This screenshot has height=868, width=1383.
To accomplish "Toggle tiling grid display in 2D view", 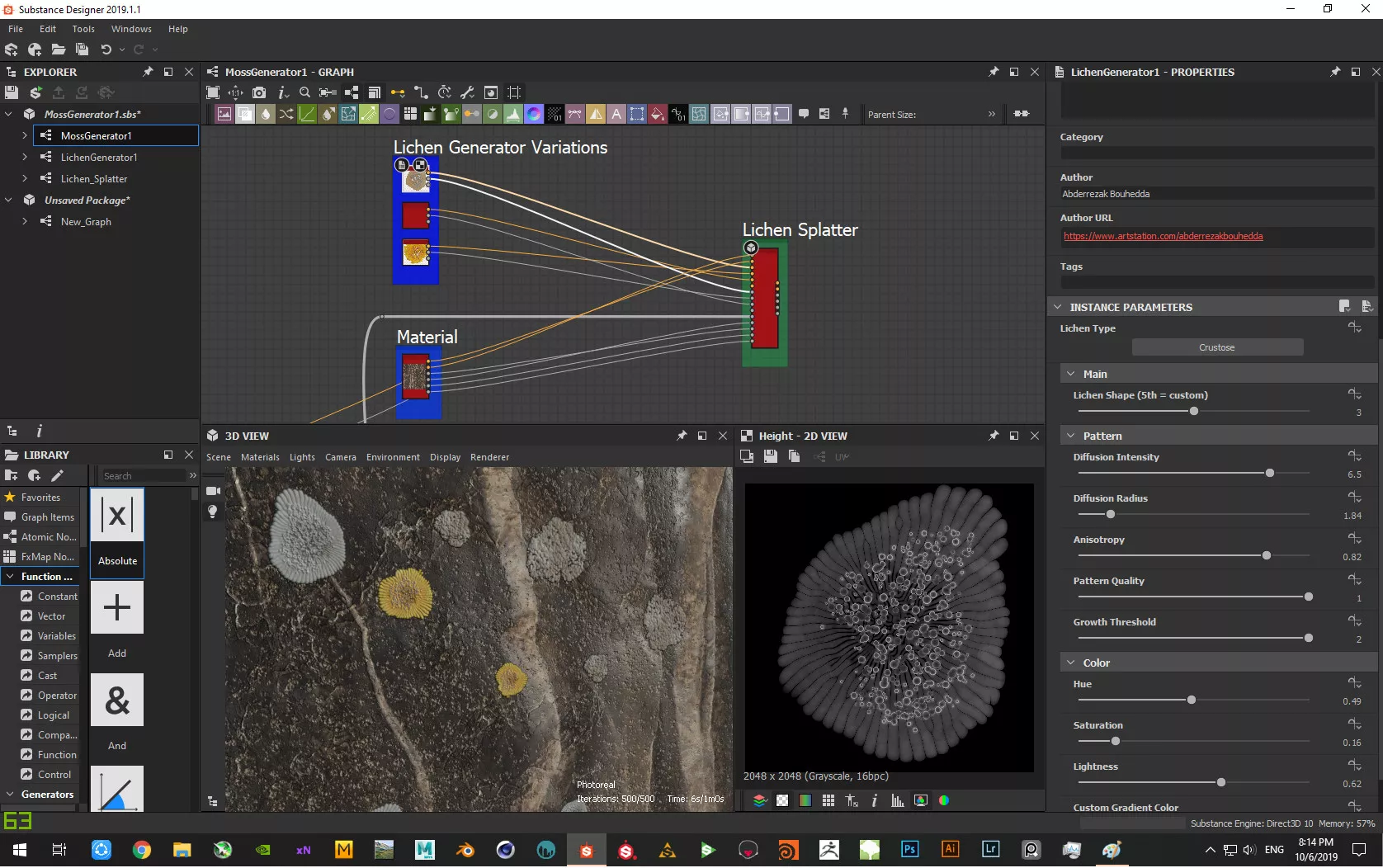I will [828, 800].
